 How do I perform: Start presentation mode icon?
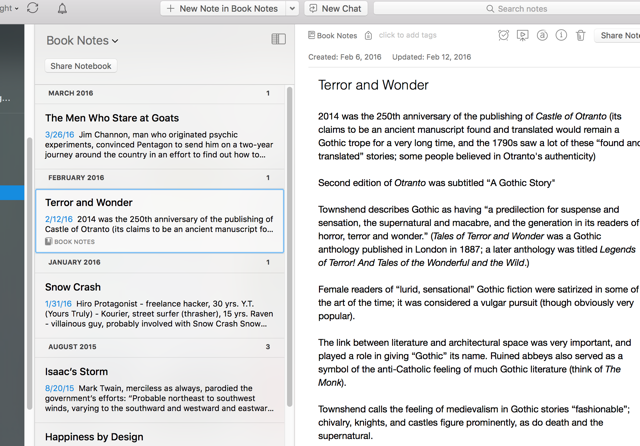pos(522,36)
